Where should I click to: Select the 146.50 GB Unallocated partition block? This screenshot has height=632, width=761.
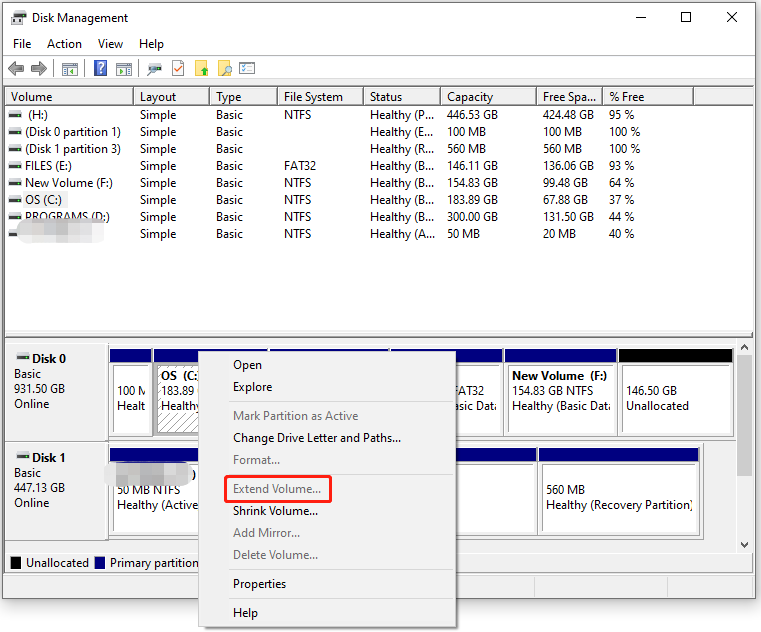coord(676,392)
